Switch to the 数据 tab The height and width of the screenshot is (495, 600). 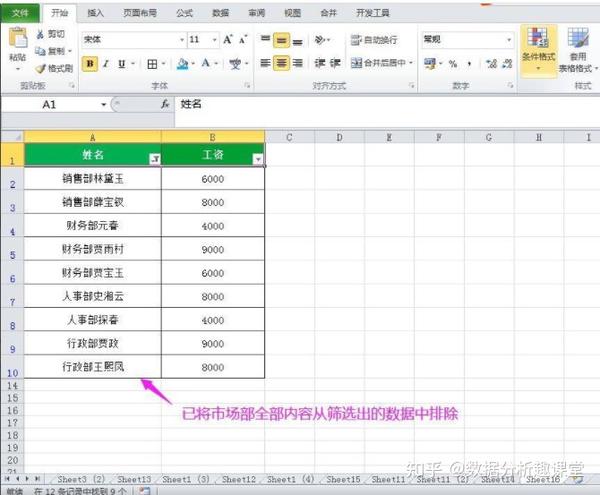pyautogui.click(x=220, y=13)
